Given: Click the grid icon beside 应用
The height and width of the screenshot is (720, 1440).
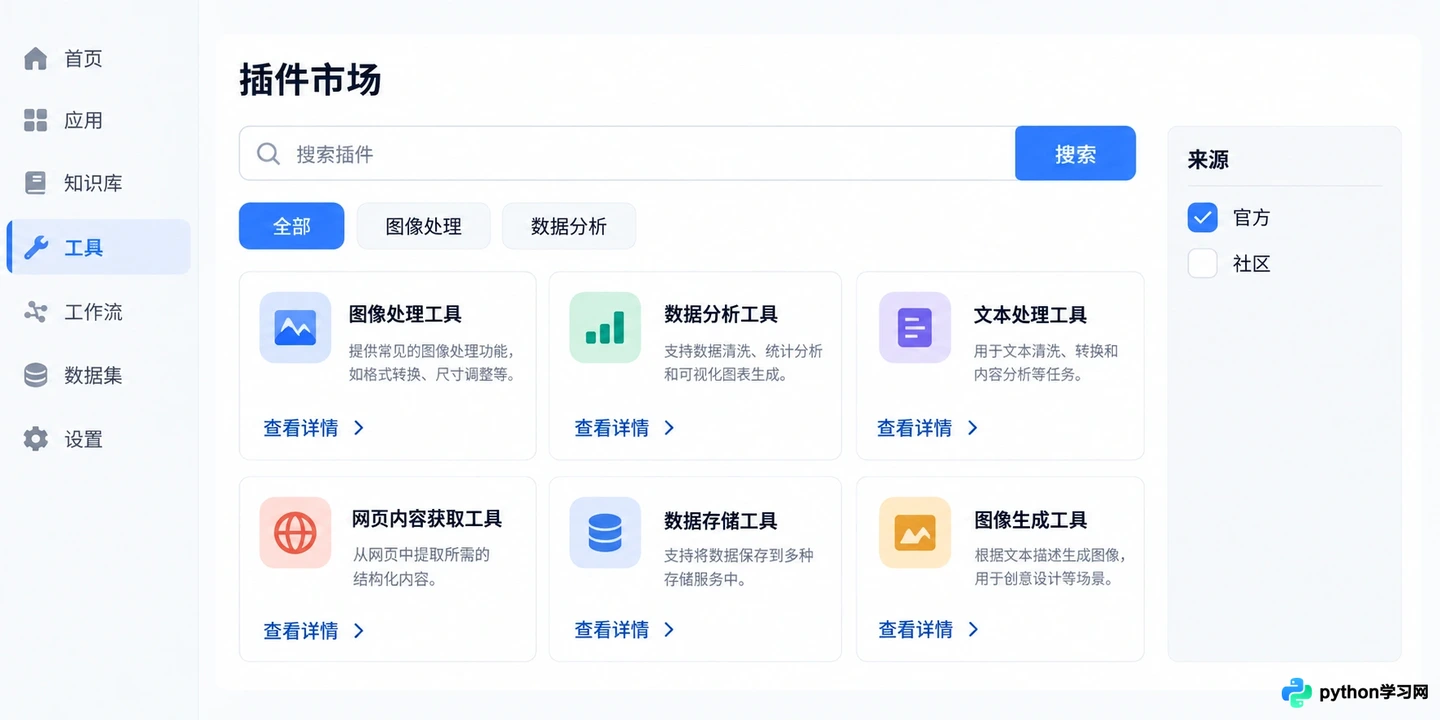Looking at the screenshot, I should click(35, 121).
